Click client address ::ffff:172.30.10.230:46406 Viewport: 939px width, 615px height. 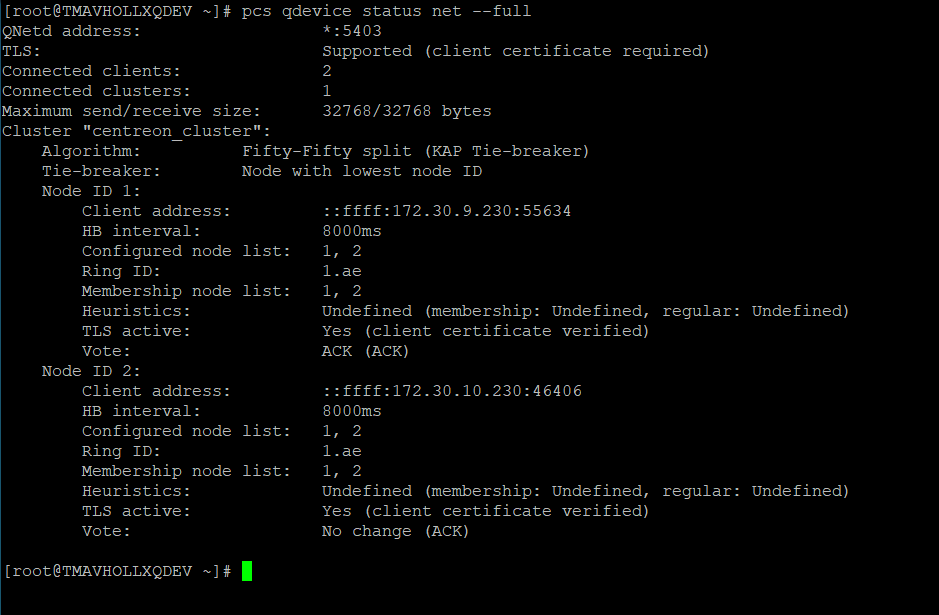click(x=451, y=391)
